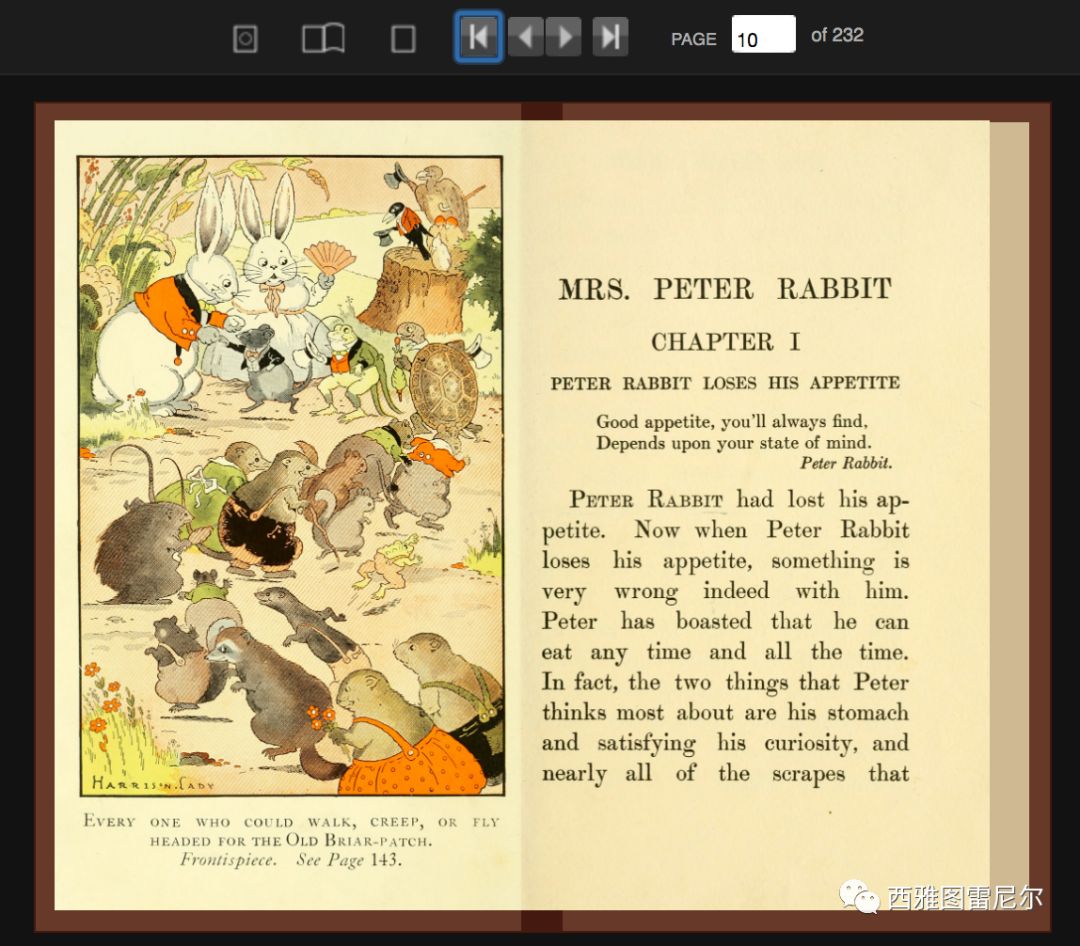Click the 'Frontispiece. See Page 143.' caption

click(290, 860)
